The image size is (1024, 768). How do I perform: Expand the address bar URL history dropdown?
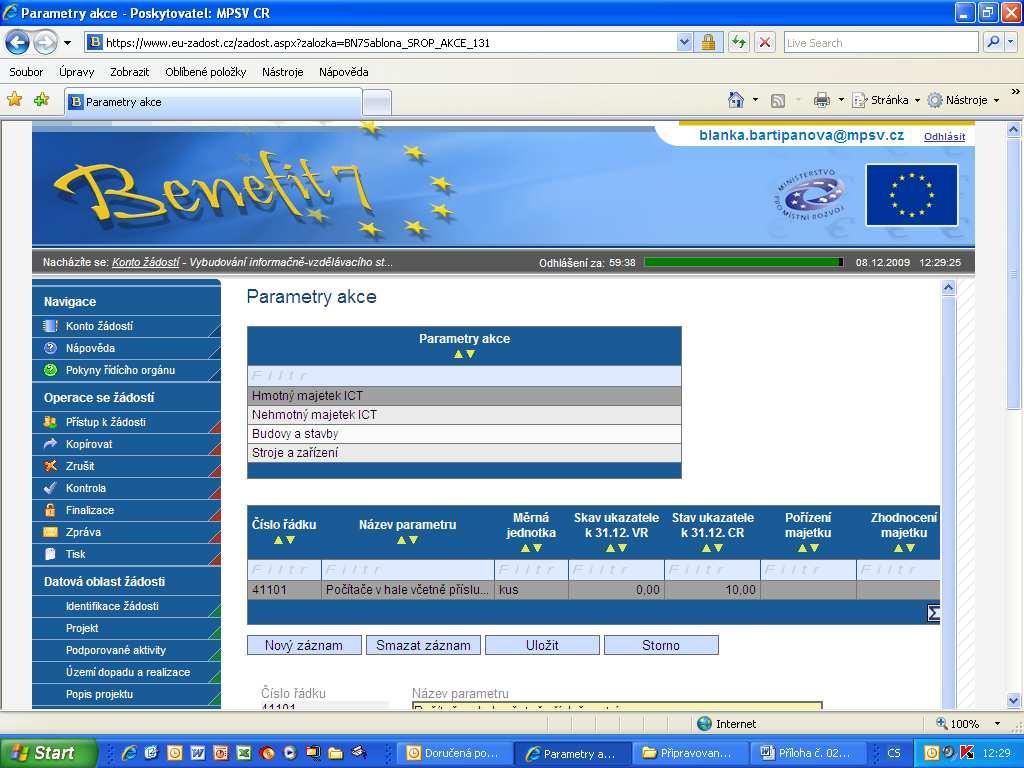tap(684, 43)
